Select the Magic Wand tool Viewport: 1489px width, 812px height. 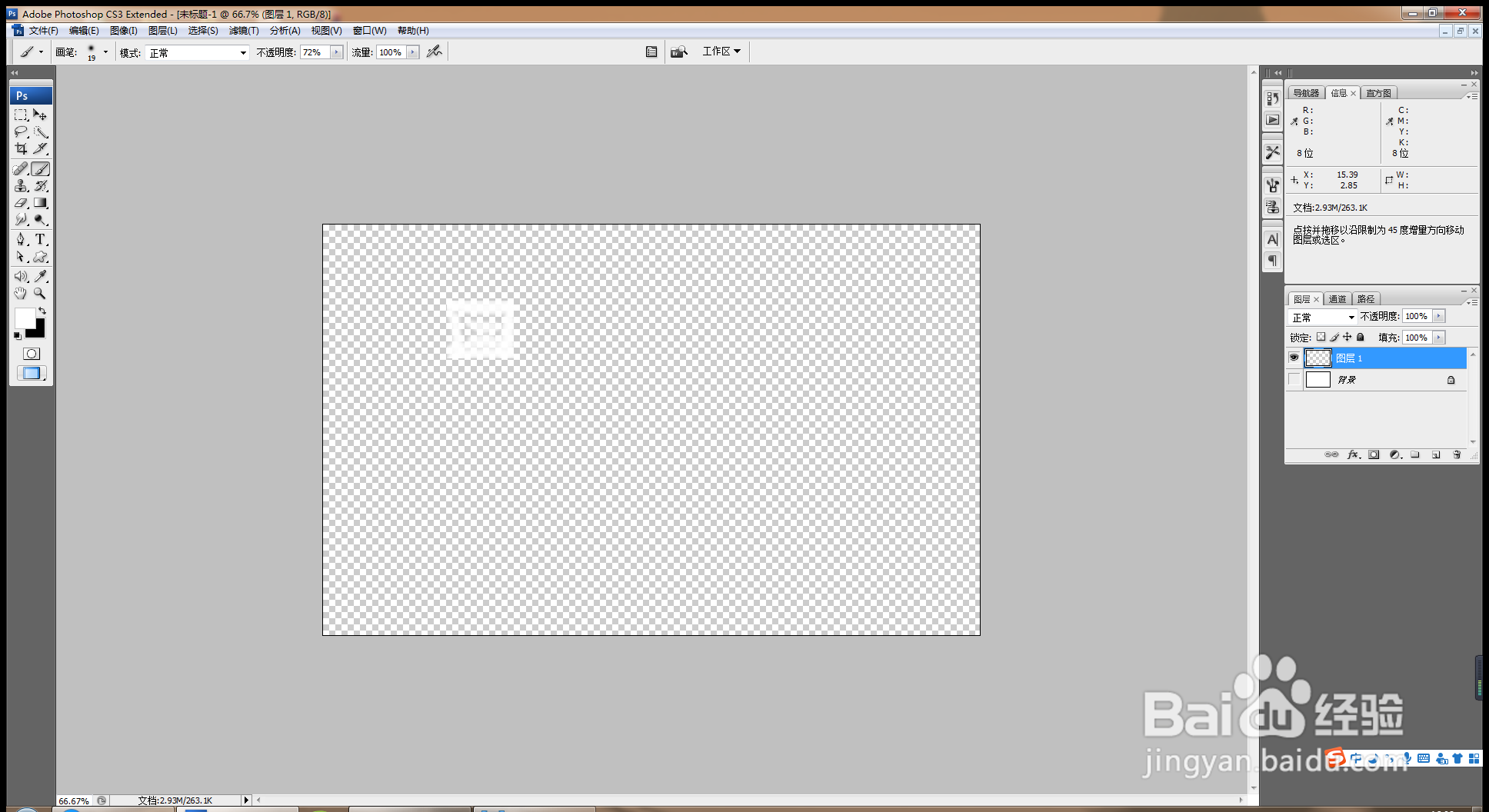[41, 132]
